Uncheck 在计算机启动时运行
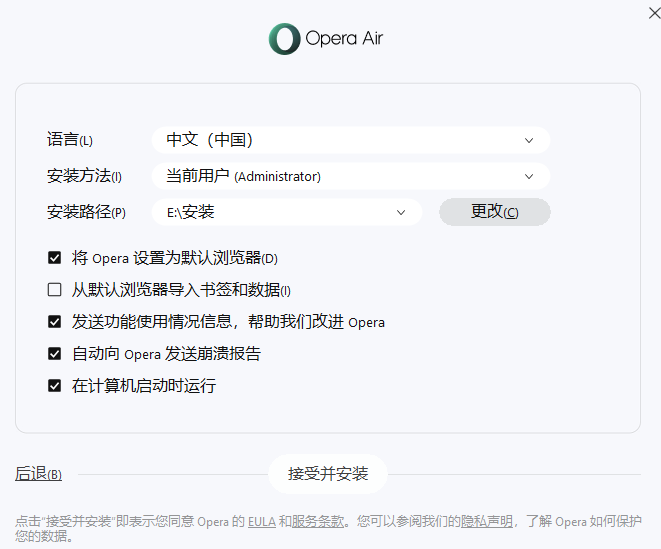Image resolution: width=661 pixels, height=549 pixels. (x=54, y=385)
